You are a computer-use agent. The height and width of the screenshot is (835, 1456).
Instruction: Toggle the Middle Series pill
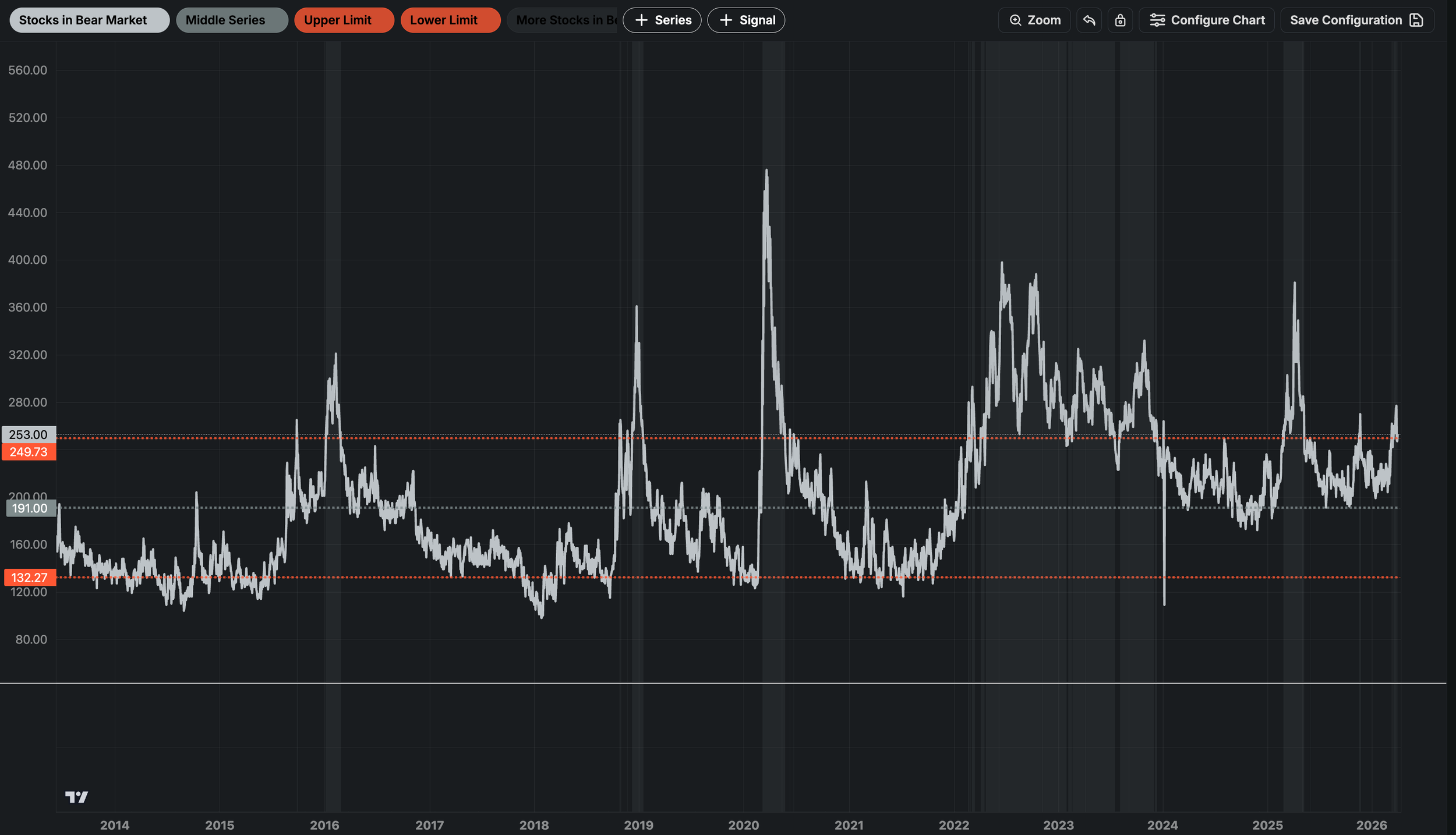click(231, 20)
